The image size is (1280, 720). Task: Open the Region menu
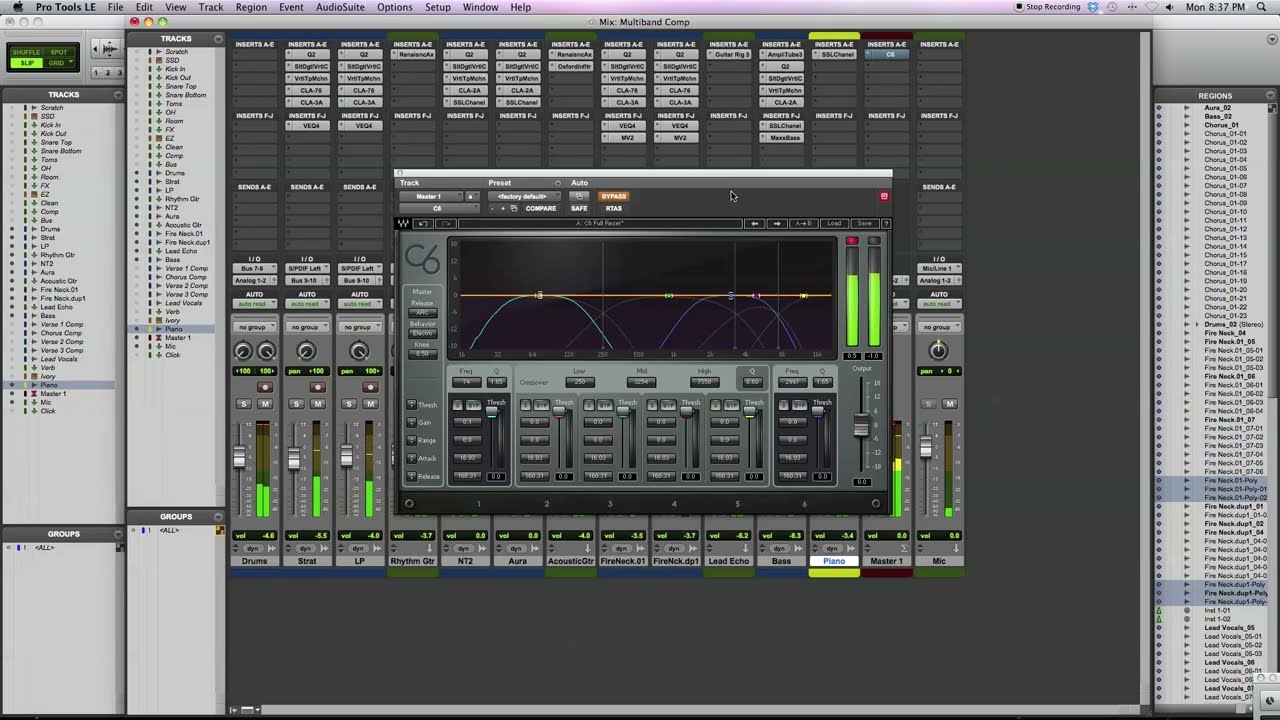coord(251,7)
